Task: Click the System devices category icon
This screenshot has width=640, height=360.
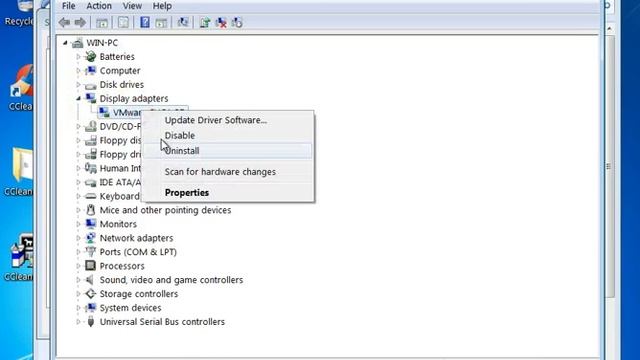Action: click(91, 308)
